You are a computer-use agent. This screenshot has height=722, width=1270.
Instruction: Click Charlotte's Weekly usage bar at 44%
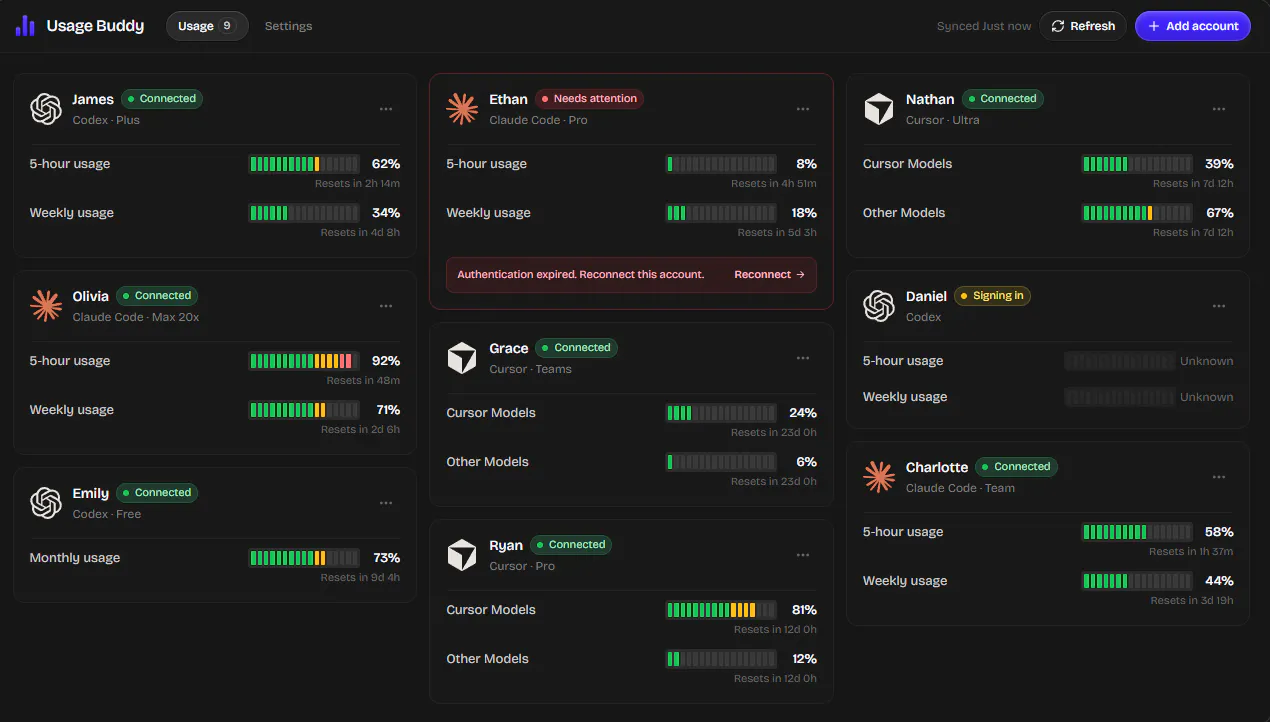click(1137, 581)
